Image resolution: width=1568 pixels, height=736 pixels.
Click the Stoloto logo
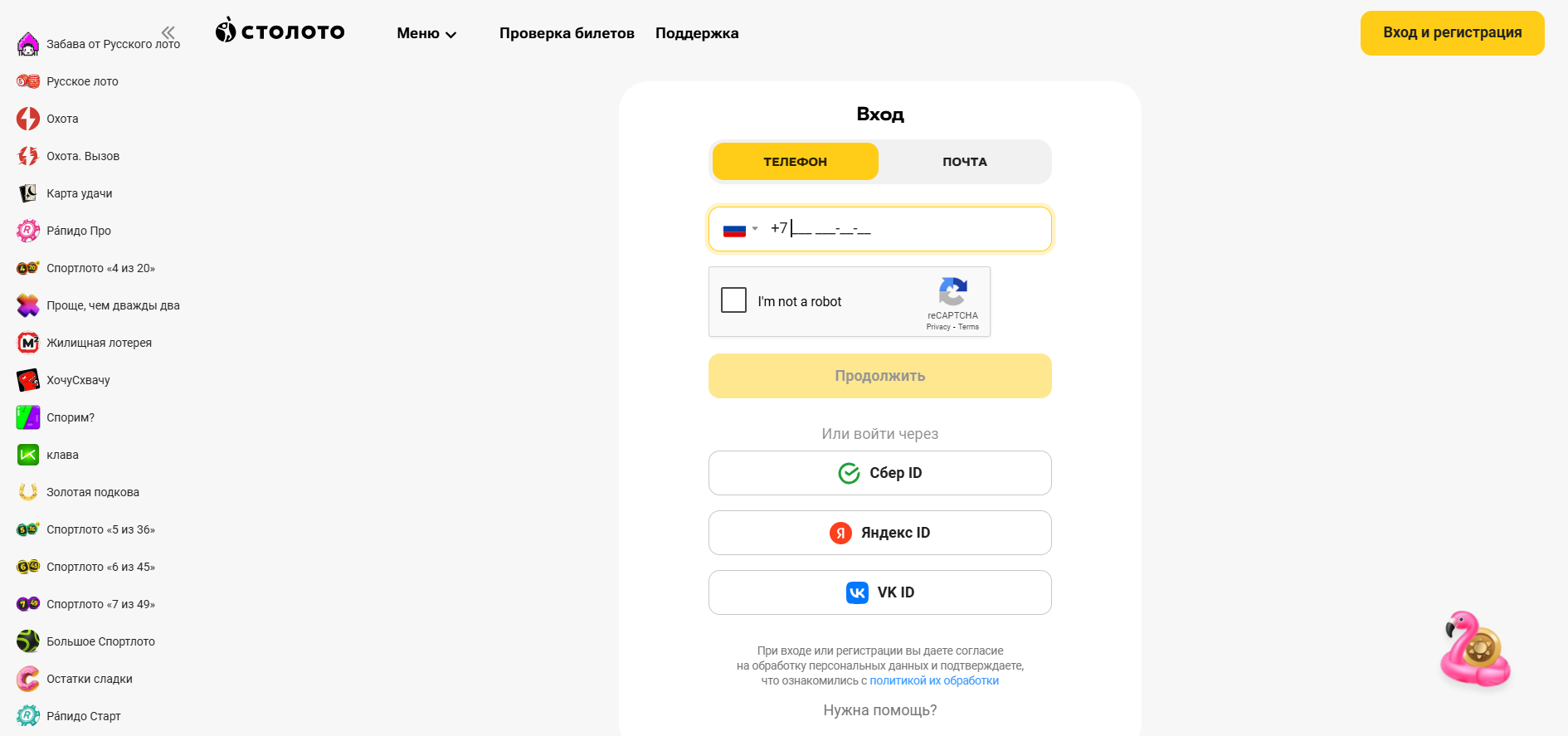pyautogui.click(x=280, y=32)
